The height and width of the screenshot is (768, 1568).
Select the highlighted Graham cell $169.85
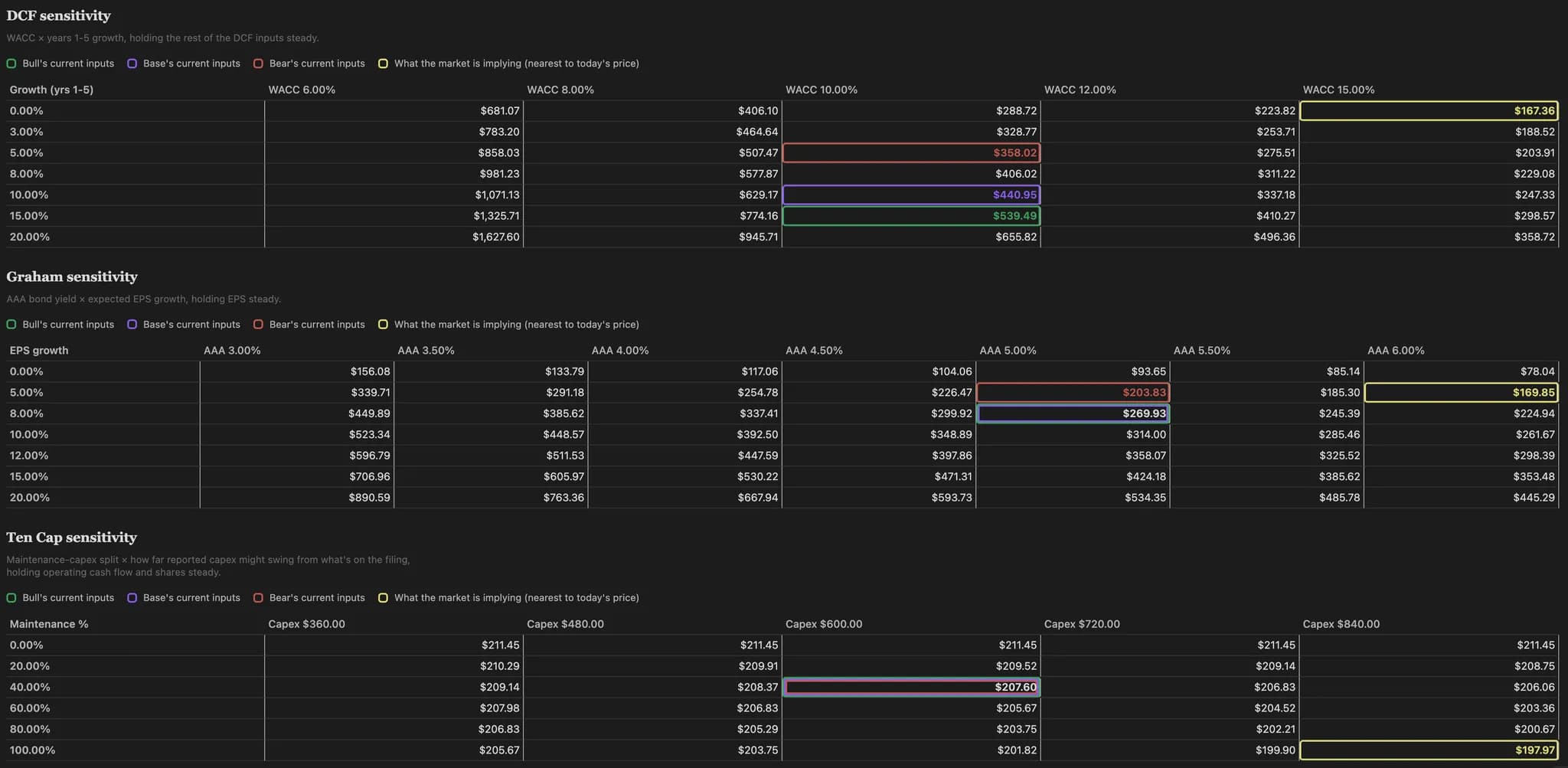(x=1461, y=393)
